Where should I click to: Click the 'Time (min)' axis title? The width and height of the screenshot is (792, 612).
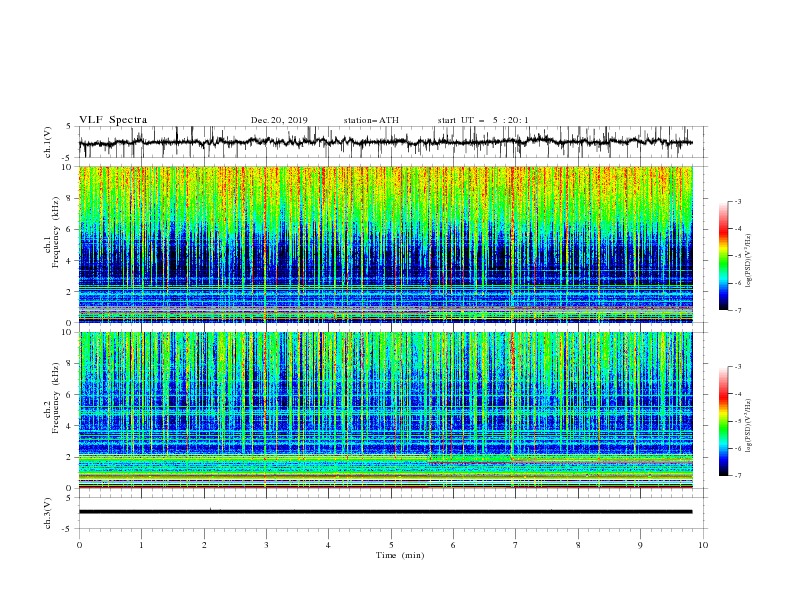(400, 555)
